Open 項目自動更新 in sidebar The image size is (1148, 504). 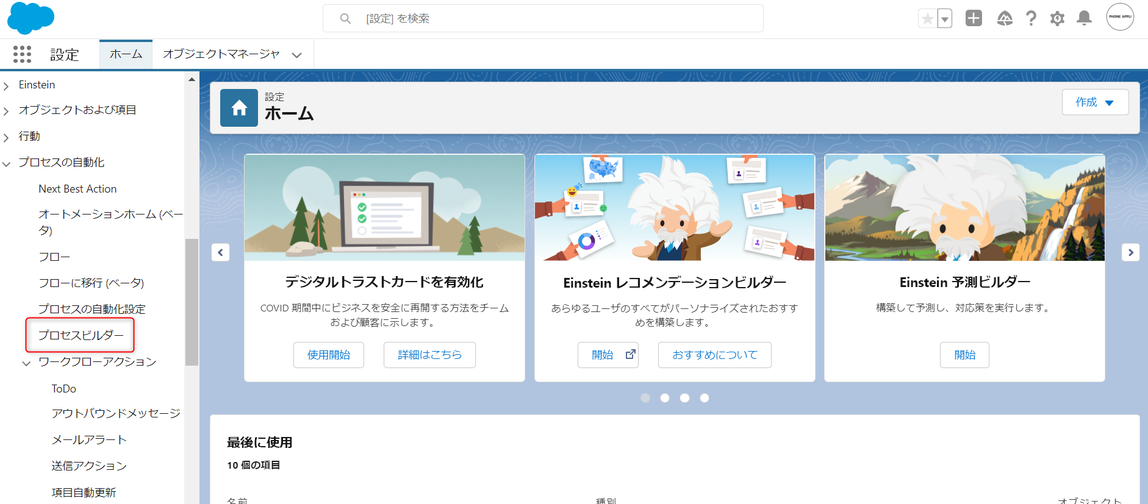coord(83,492)
